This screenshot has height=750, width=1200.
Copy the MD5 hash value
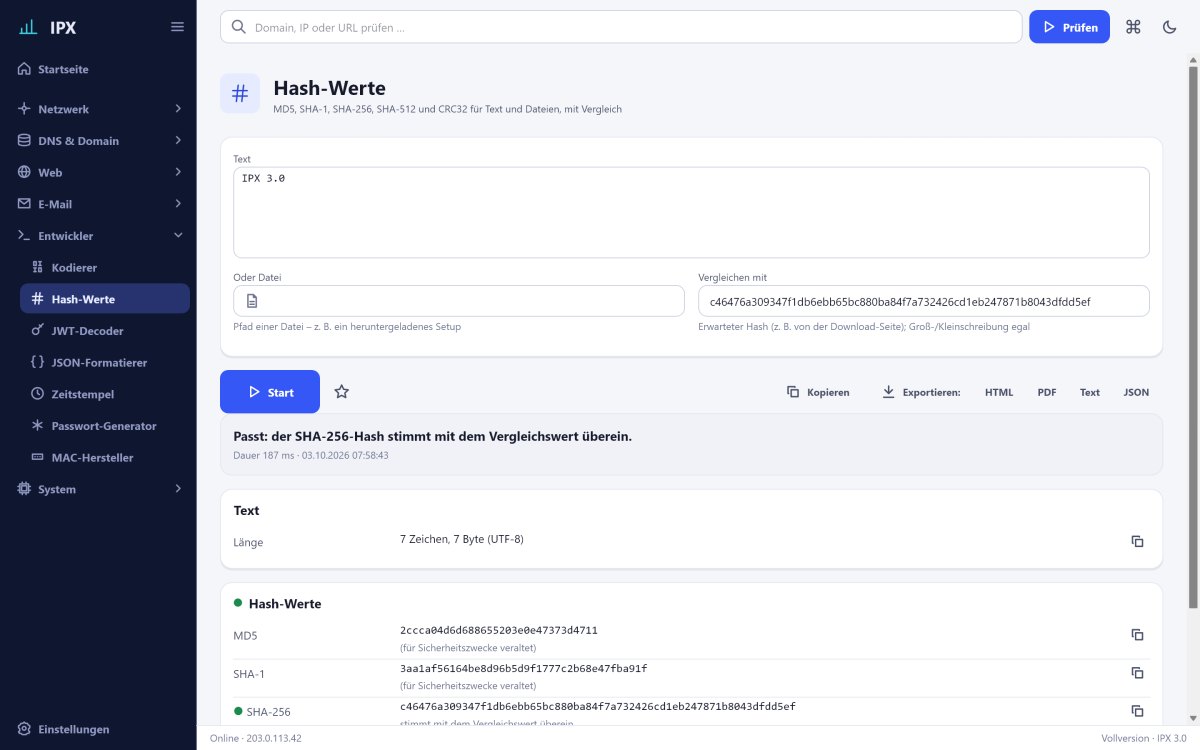(x=1137, y=635)
